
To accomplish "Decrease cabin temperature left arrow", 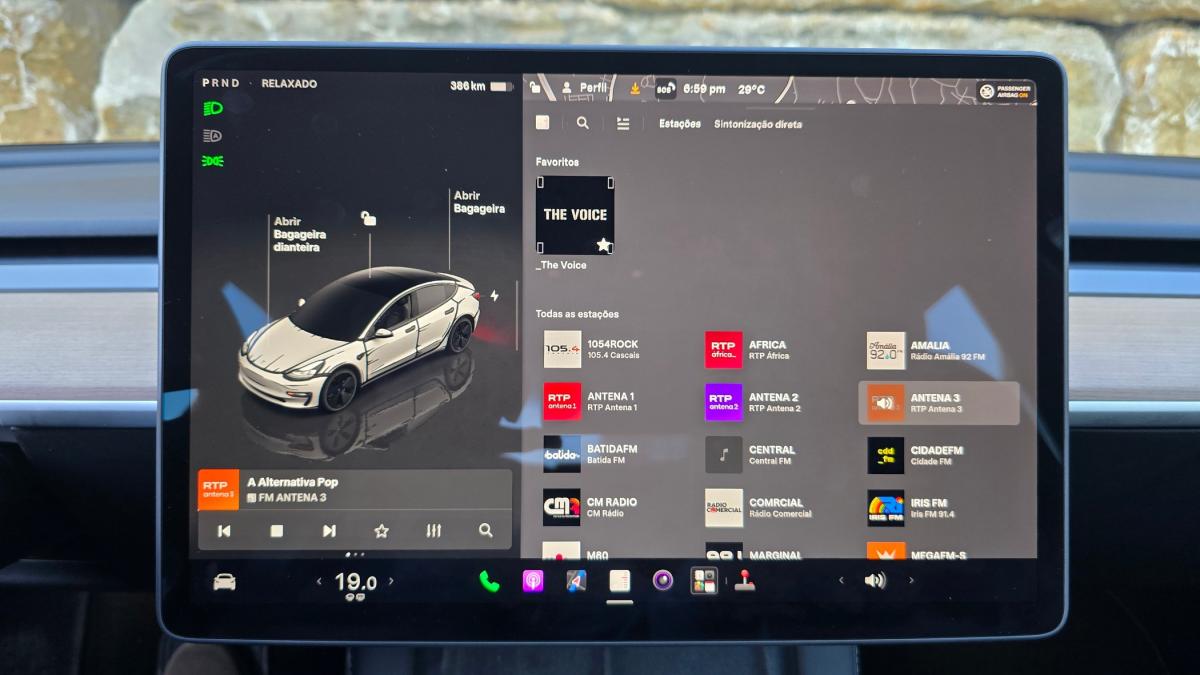I will pos(319,581).
